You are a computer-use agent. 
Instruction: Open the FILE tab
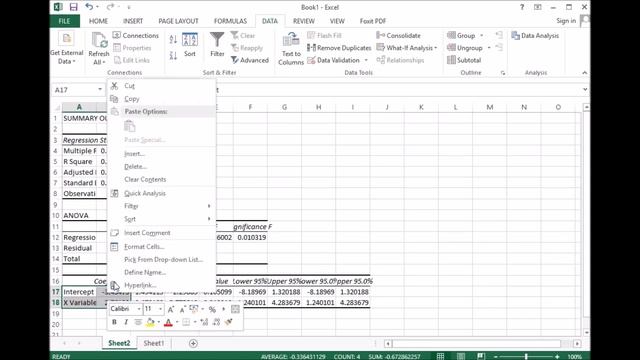64,21
